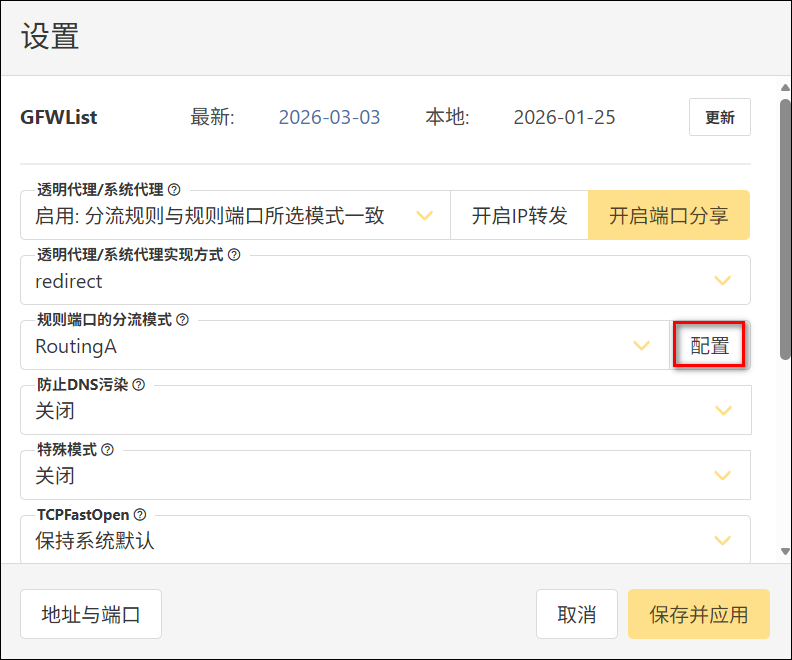Click help icon beside 透明代理/系统代理 label
Screen dimensions: 792x660
(x=174, y=189)
